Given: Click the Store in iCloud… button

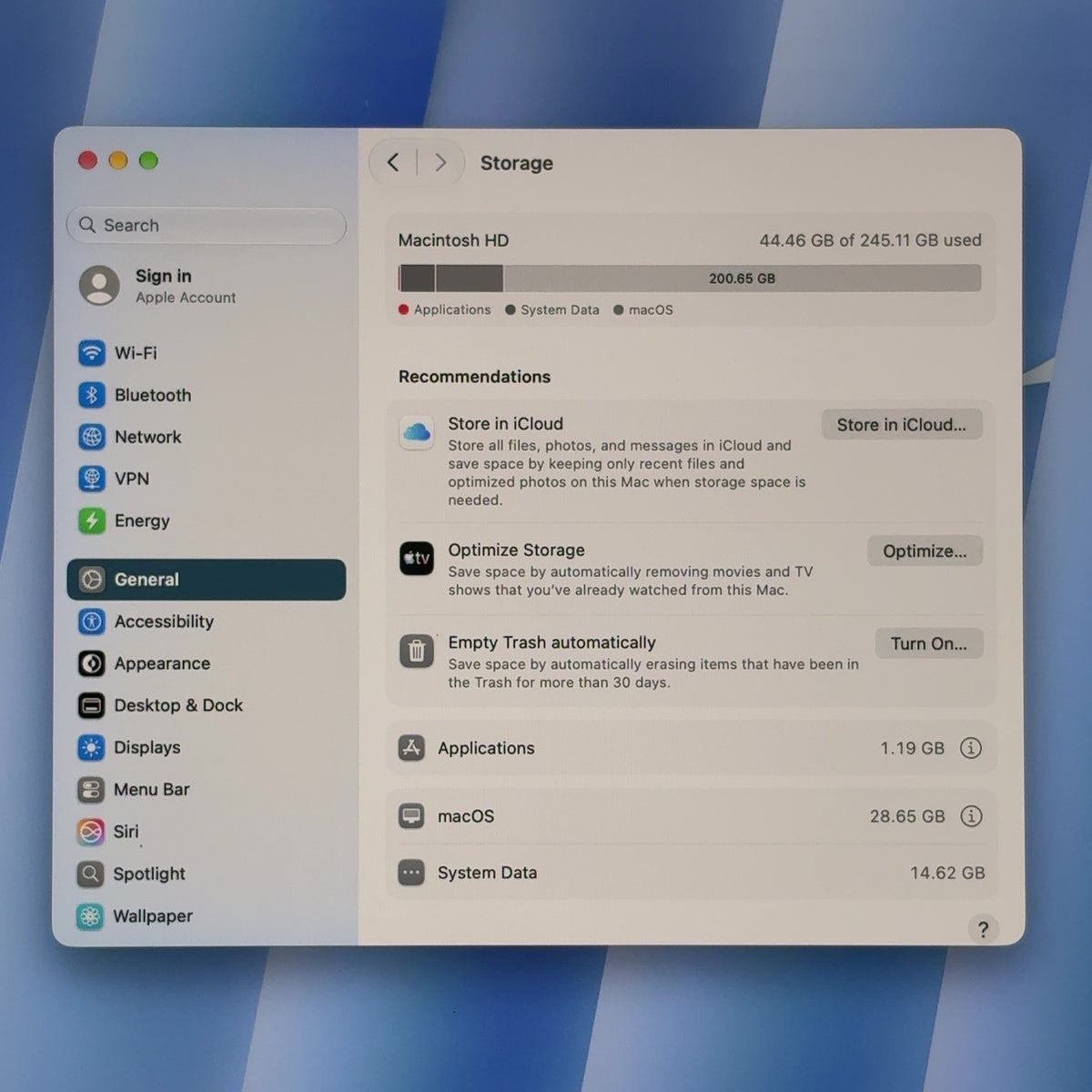Looking at the screenshot, I should pyautogui.click(x=902, y=425).
